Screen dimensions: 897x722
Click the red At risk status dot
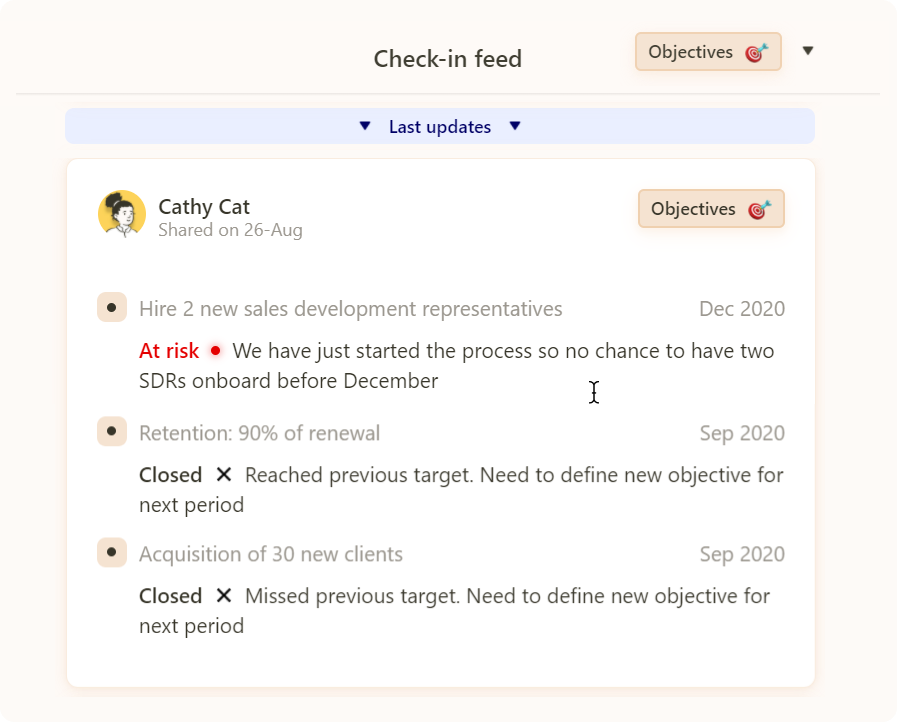click(x=216, y=350)
